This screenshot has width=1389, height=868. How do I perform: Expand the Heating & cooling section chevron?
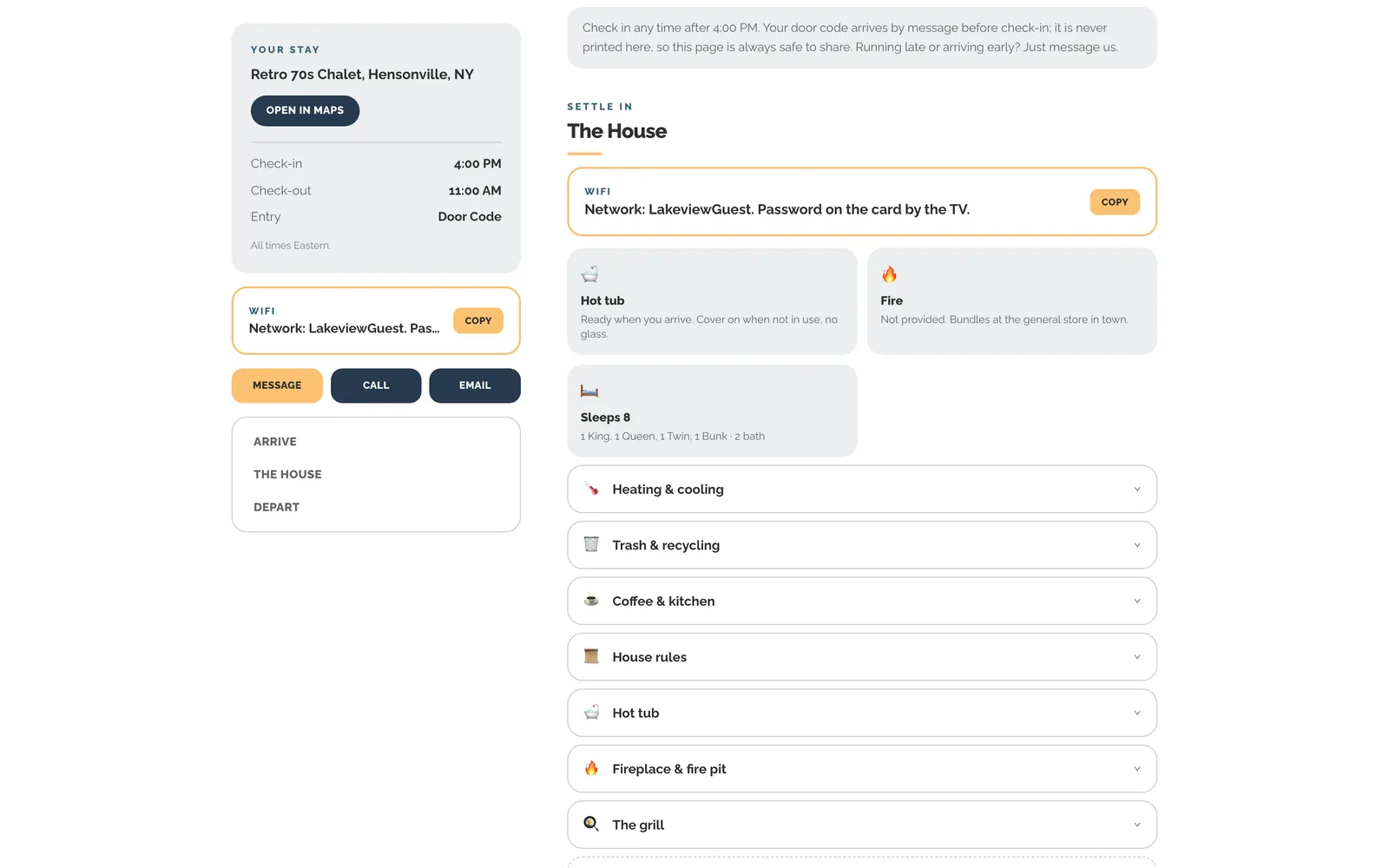[x=1137, y=490]
